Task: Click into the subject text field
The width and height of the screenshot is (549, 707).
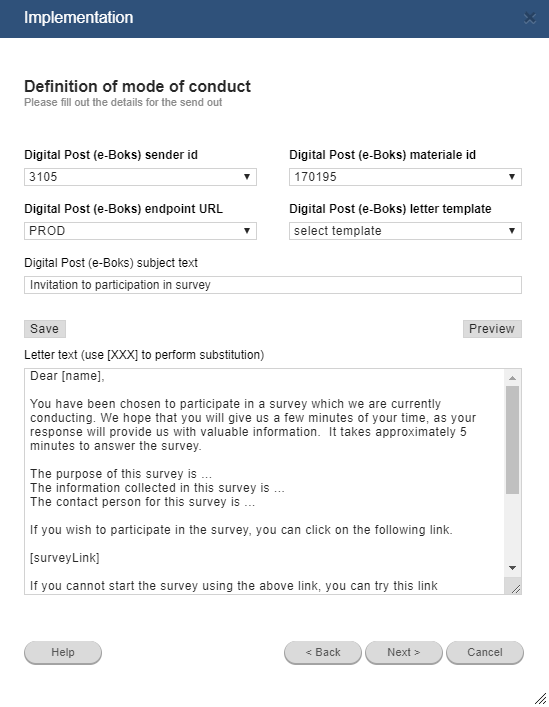Action: 273,285
